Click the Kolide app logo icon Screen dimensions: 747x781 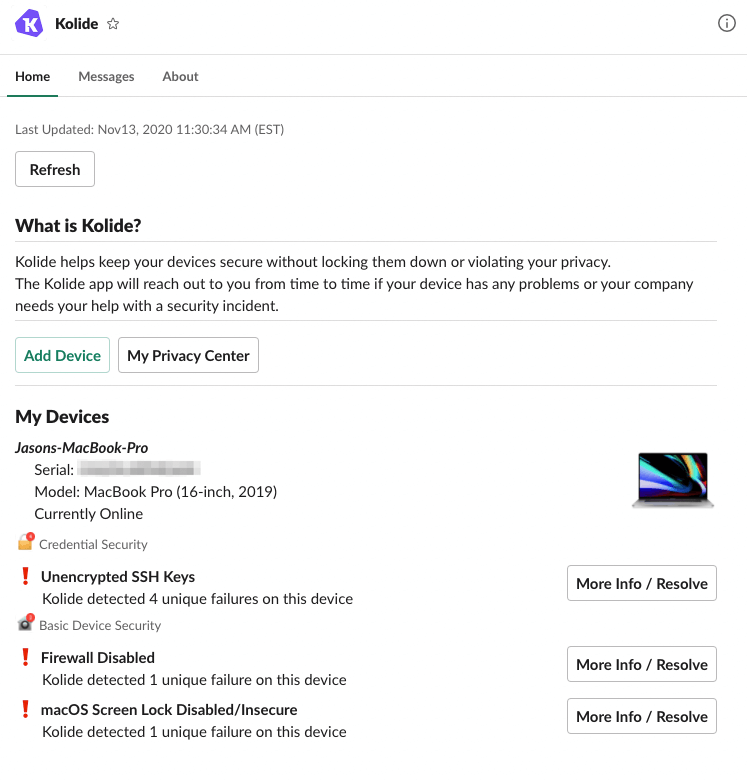point(29,23)
